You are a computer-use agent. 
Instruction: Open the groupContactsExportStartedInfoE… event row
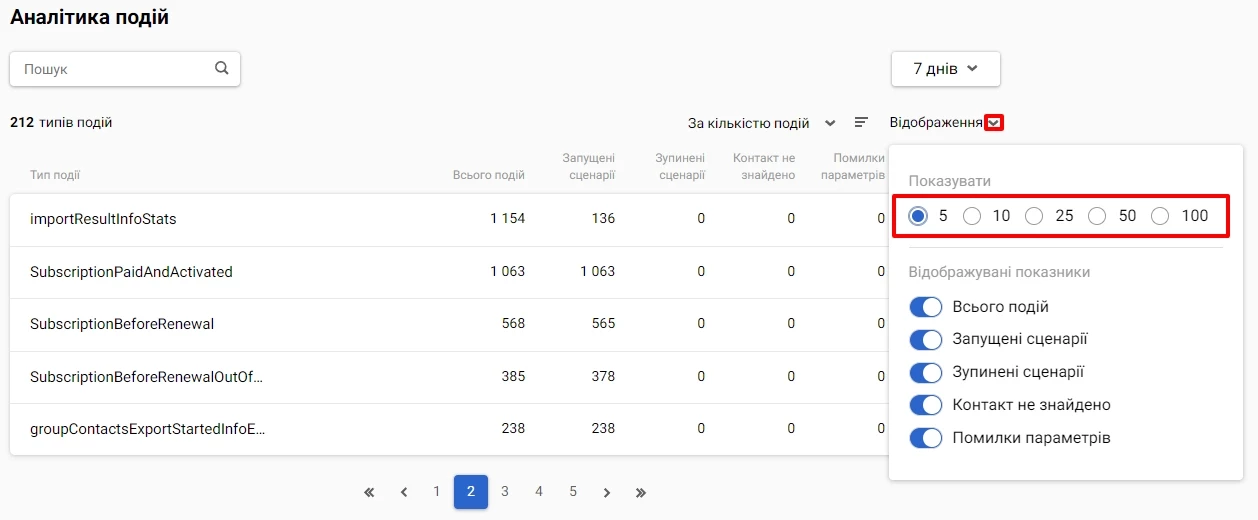(448, 429)
